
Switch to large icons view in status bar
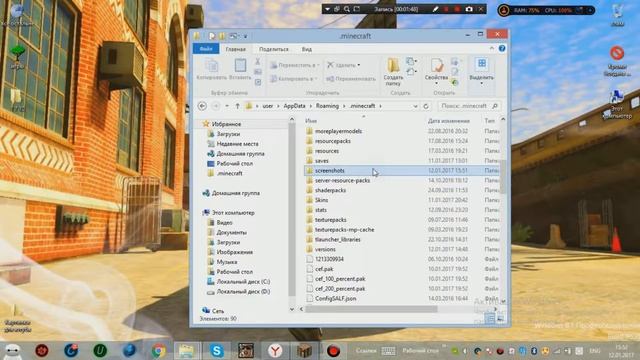[x=500, y=319]
